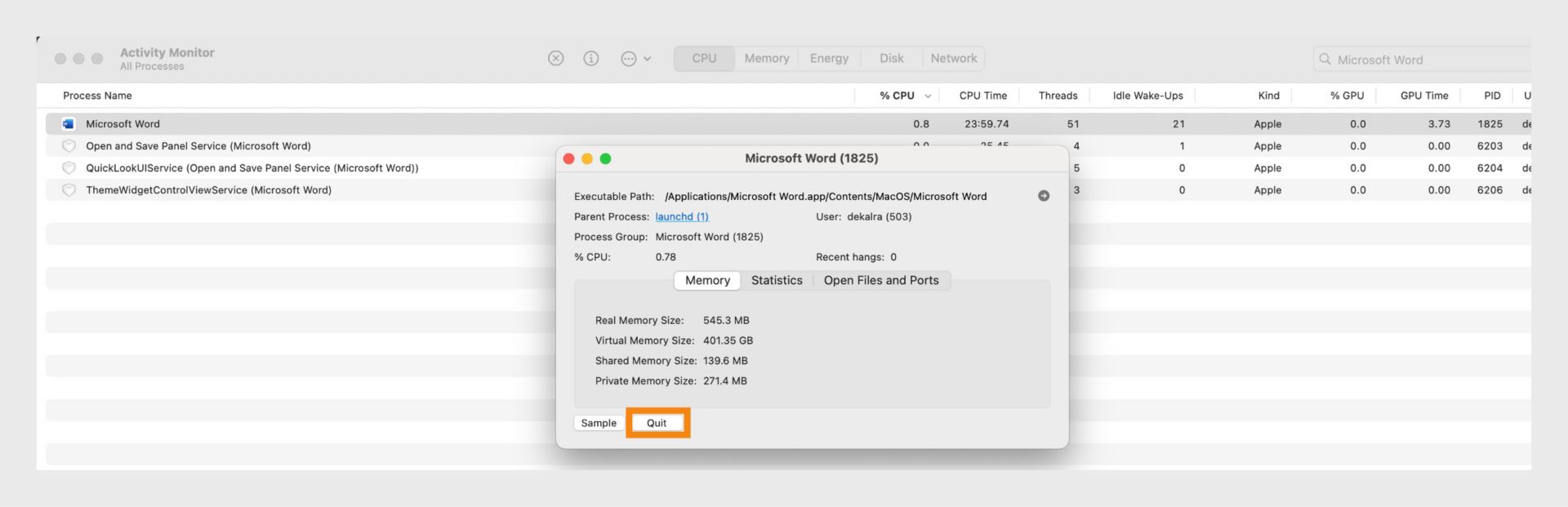Sort by the Kind column header
The height and width of the screenshot is (507, 1568).
[x=1268, y=96]
